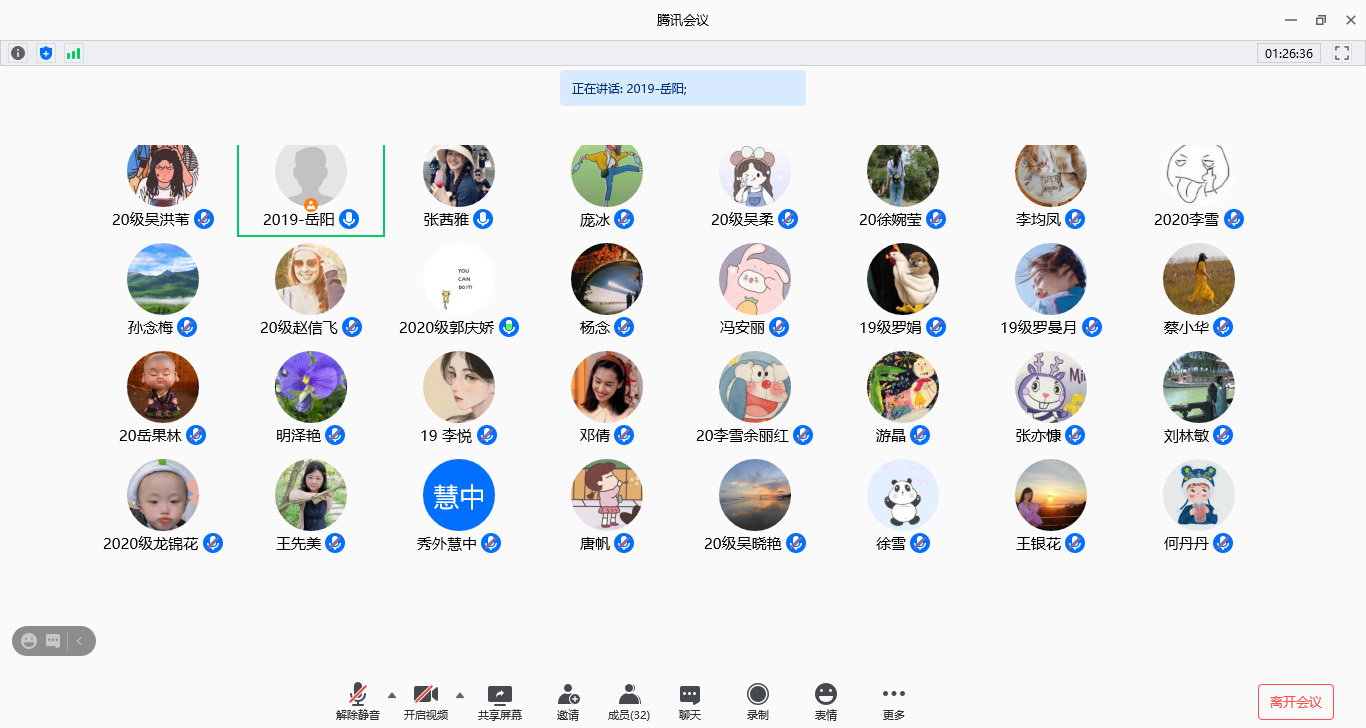Collapse the floating emoji bar arrow

coord(80,641)
